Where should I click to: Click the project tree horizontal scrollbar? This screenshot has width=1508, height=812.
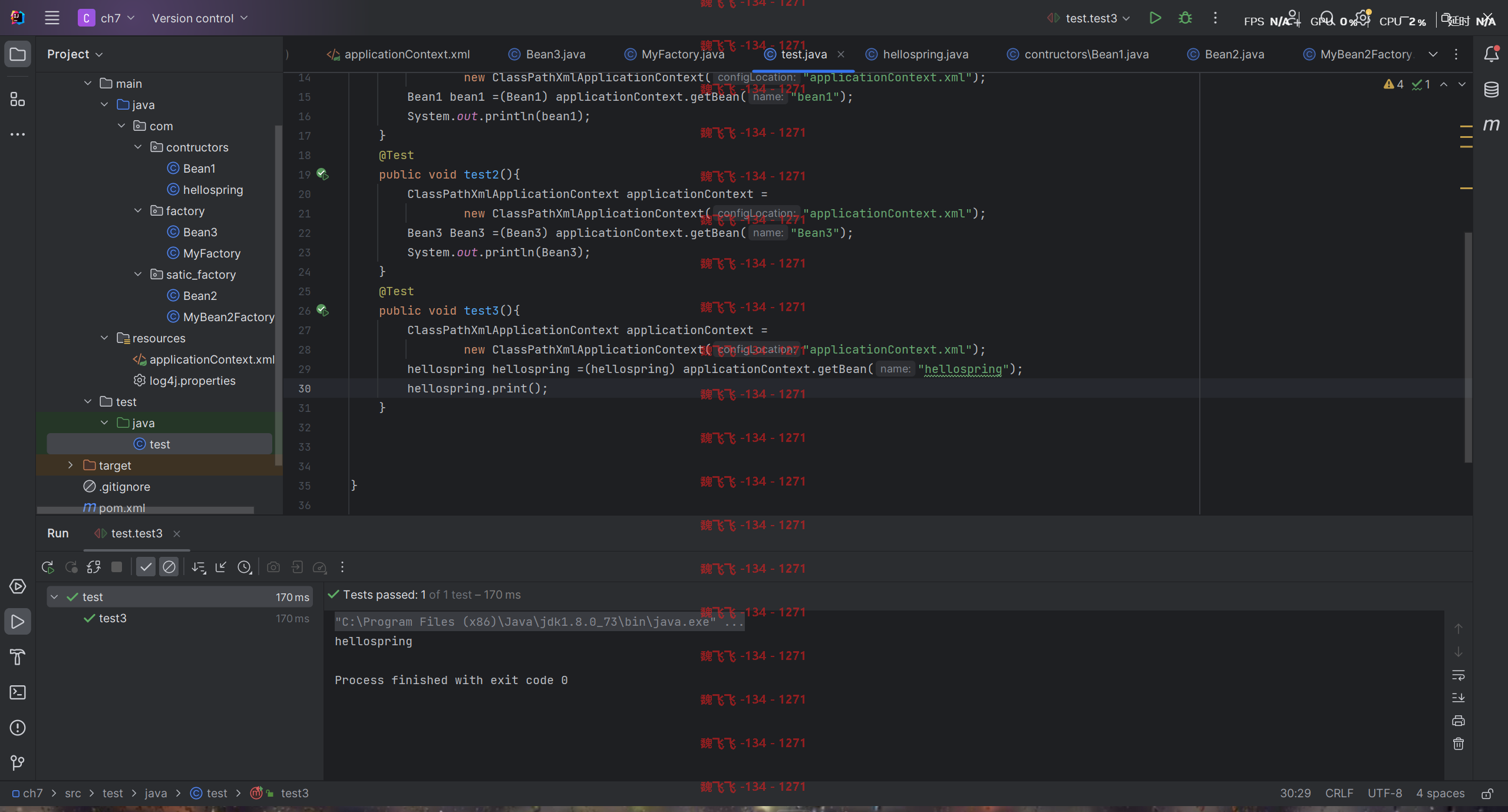point(146,510)
